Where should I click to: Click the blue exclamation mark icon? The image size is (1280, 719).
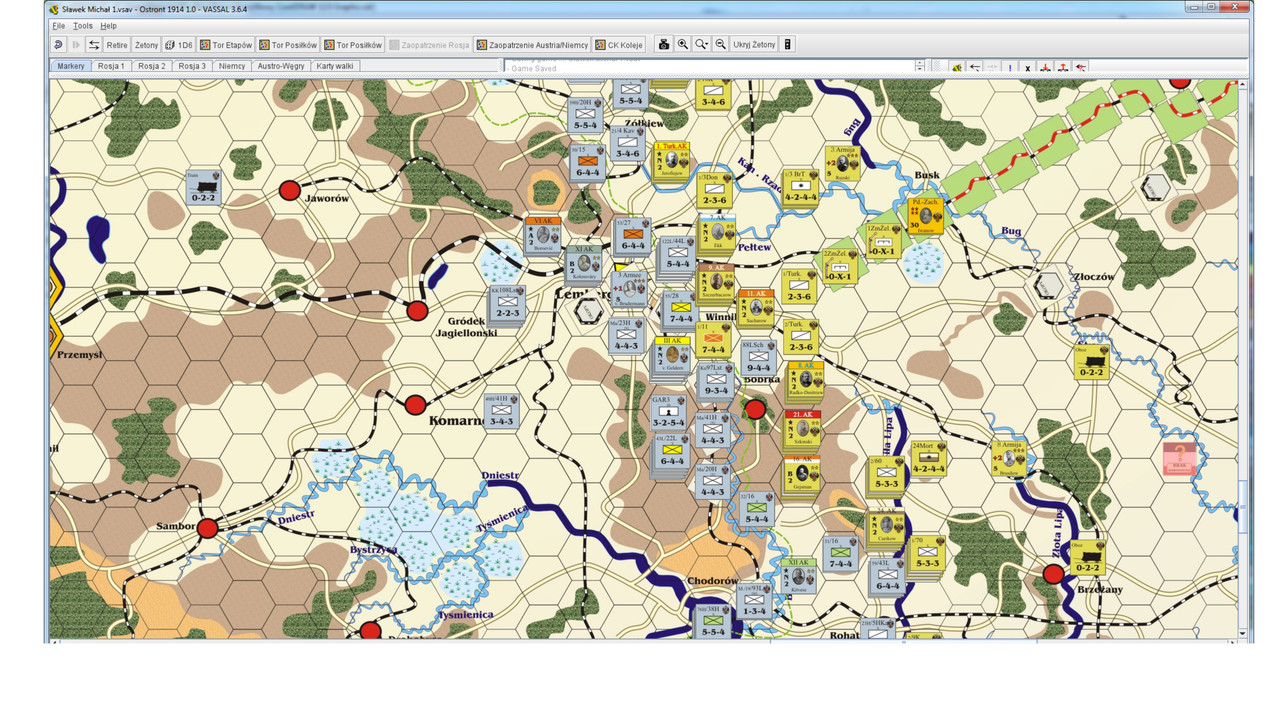click(x=1010, y=67)
